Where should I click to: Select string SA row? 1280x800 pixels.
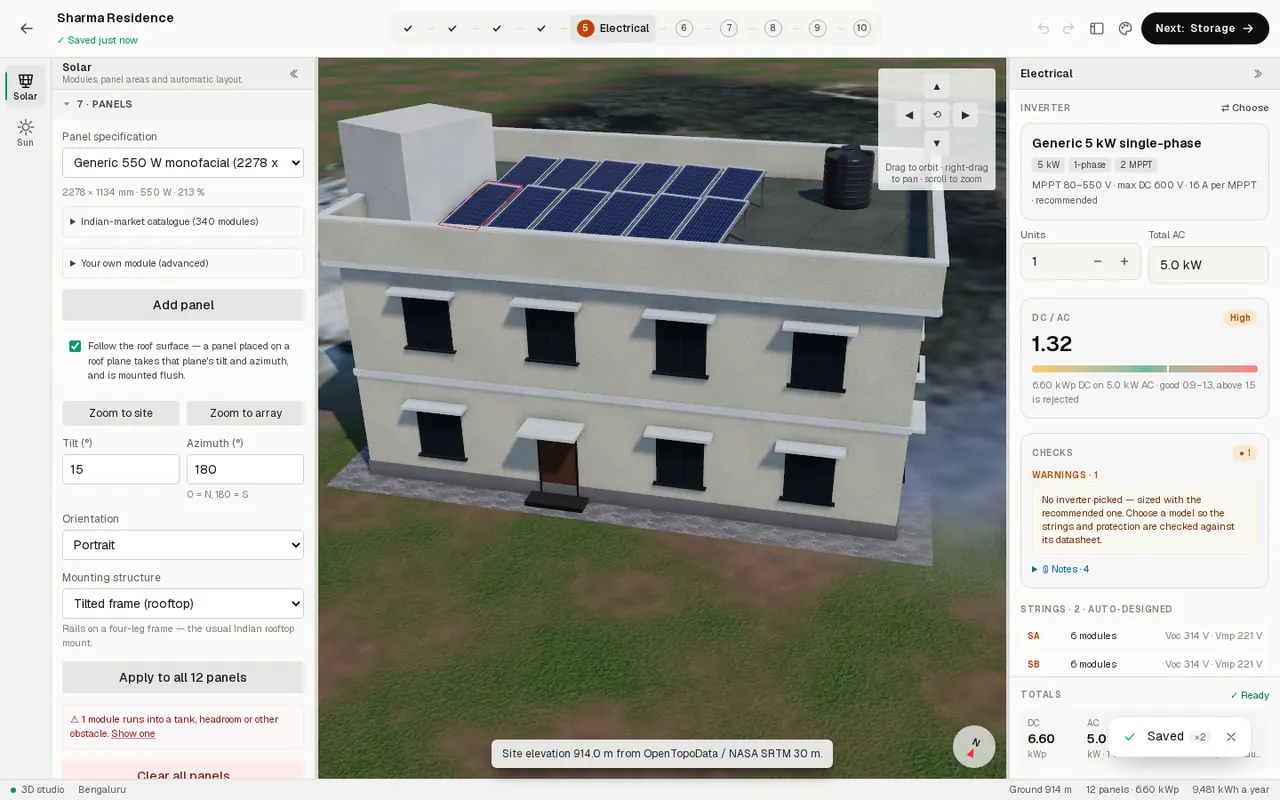point(1144,636)
